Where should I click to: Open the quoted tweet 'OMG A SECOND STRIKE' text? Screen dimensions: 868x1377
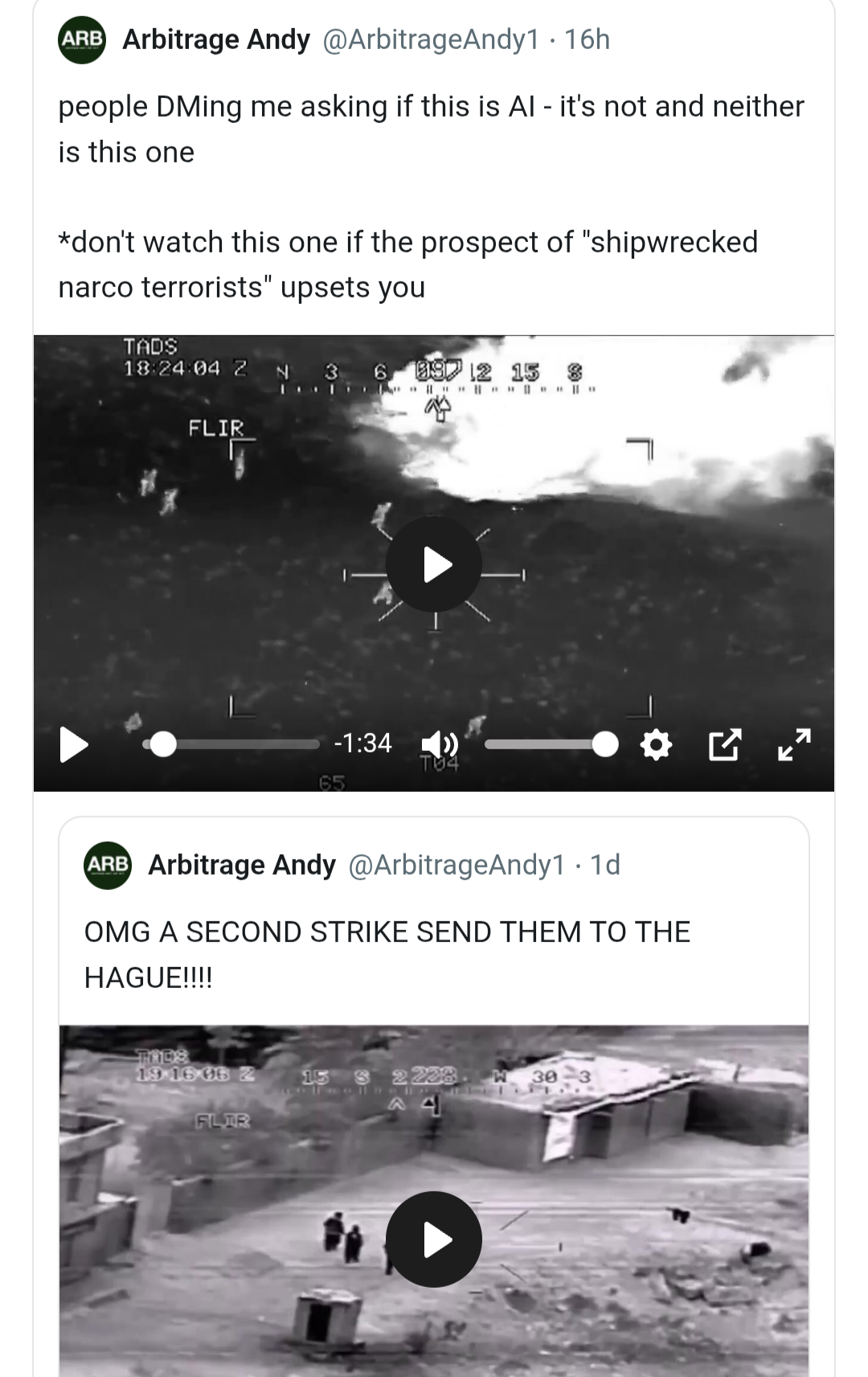pyautogui.click(x=387, y=955)
